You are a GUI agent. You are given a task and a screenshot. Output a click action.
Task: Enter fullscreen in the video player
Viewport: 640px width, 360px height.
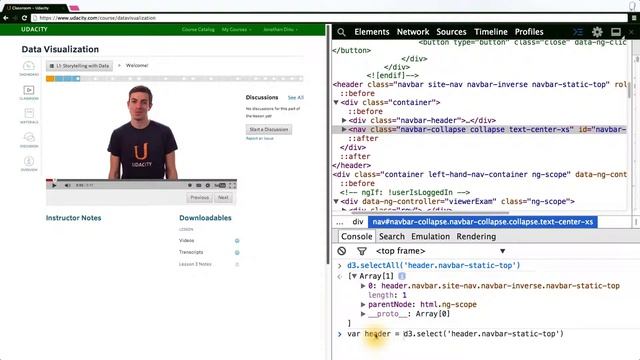[232, 185]
